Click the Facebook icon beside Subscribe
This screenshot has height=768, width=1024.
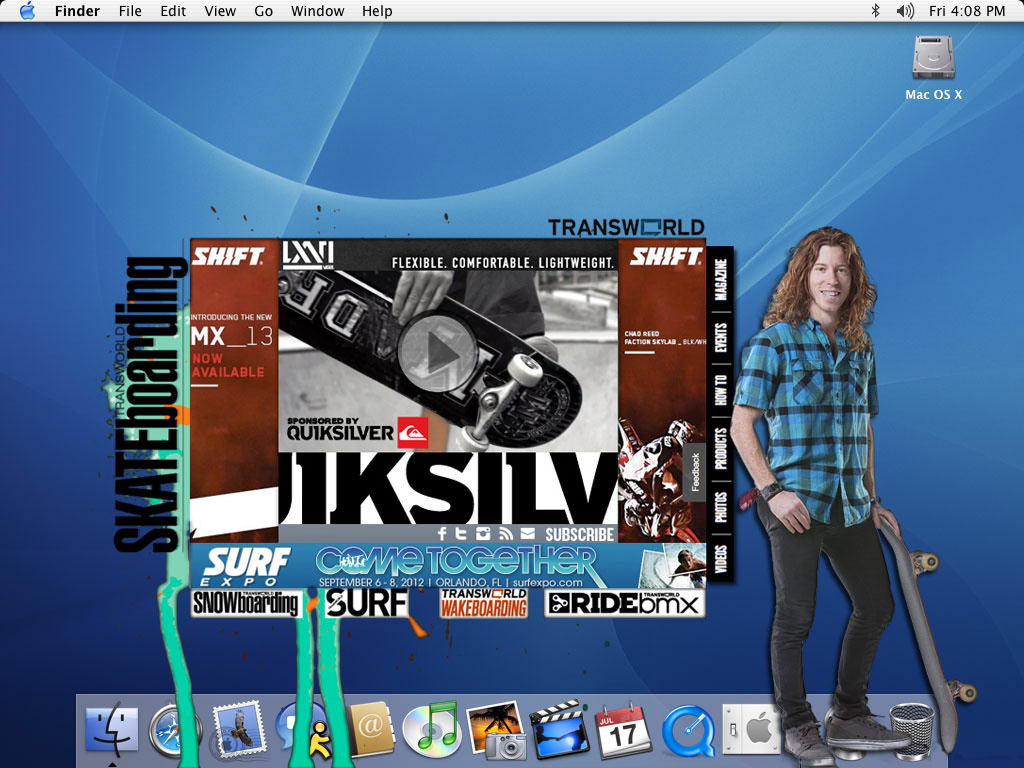point(443,534)
